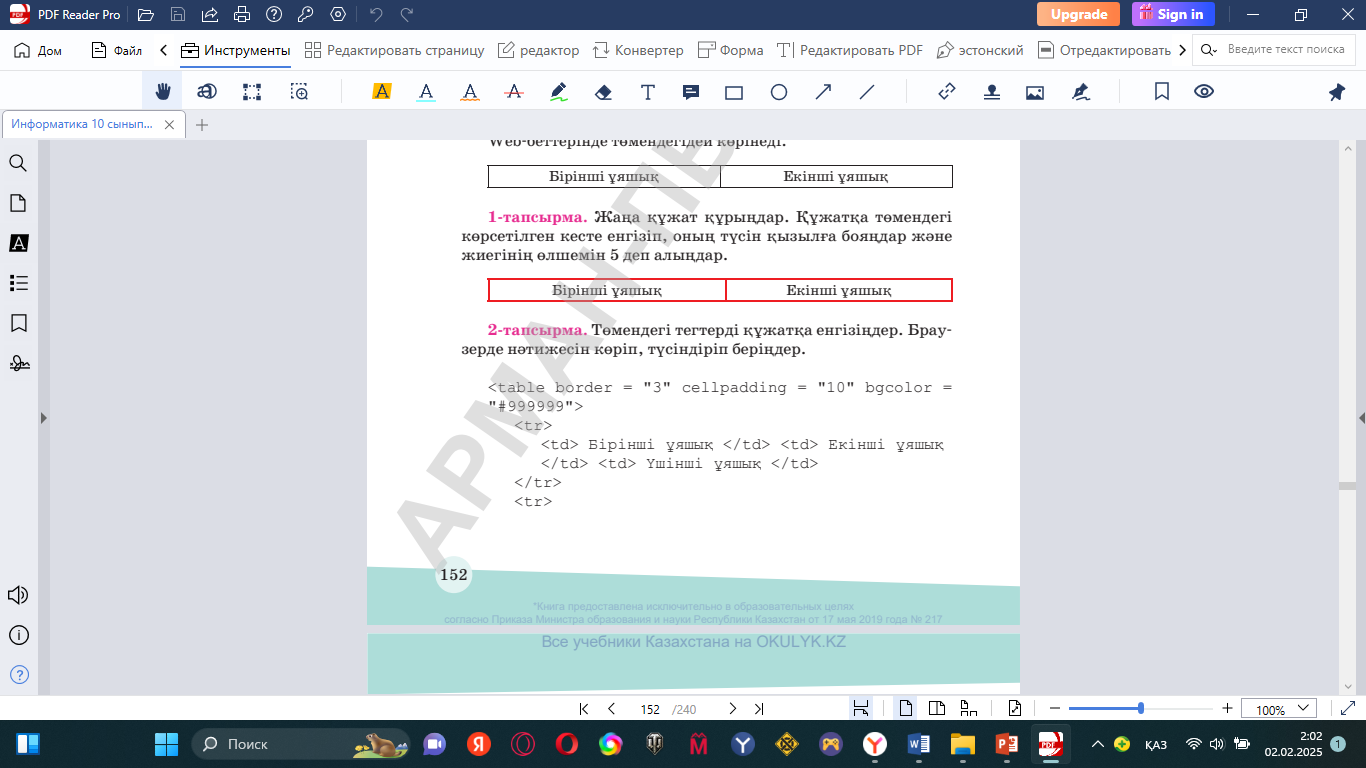Image resolution: width=1366 pixels, height=768 pixels.
Task: Add a new document tab with plus
Action: 202,125
